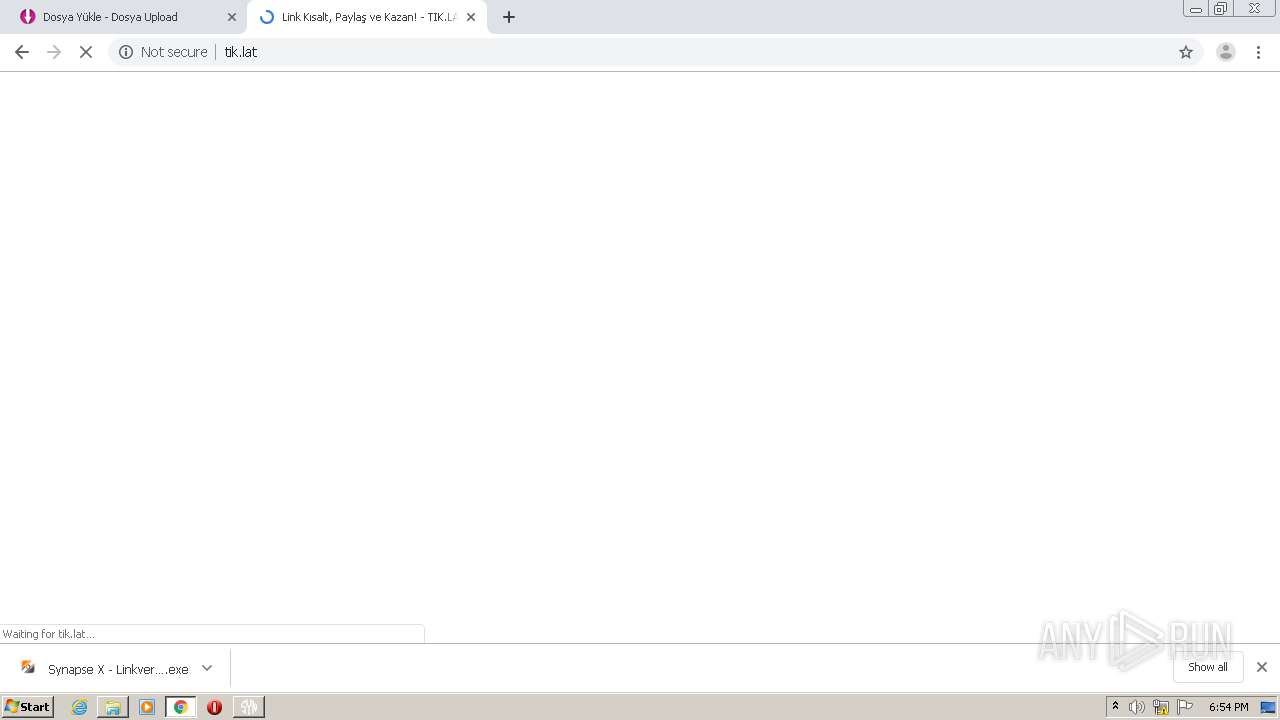
Task: Expand options for Synapse X download
Action: point(207,668)
